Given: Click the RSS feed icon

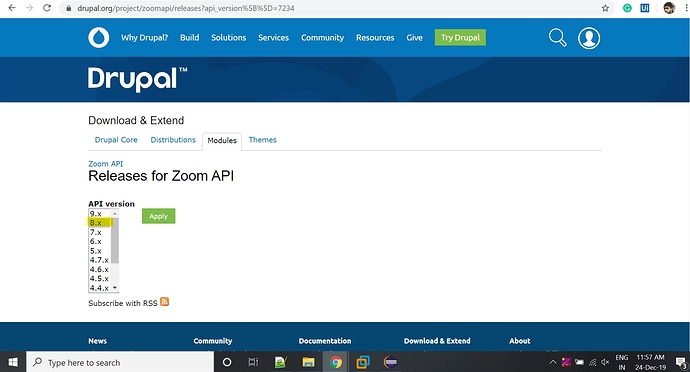Looking at the screenshot, I should [x=164, y=302].
